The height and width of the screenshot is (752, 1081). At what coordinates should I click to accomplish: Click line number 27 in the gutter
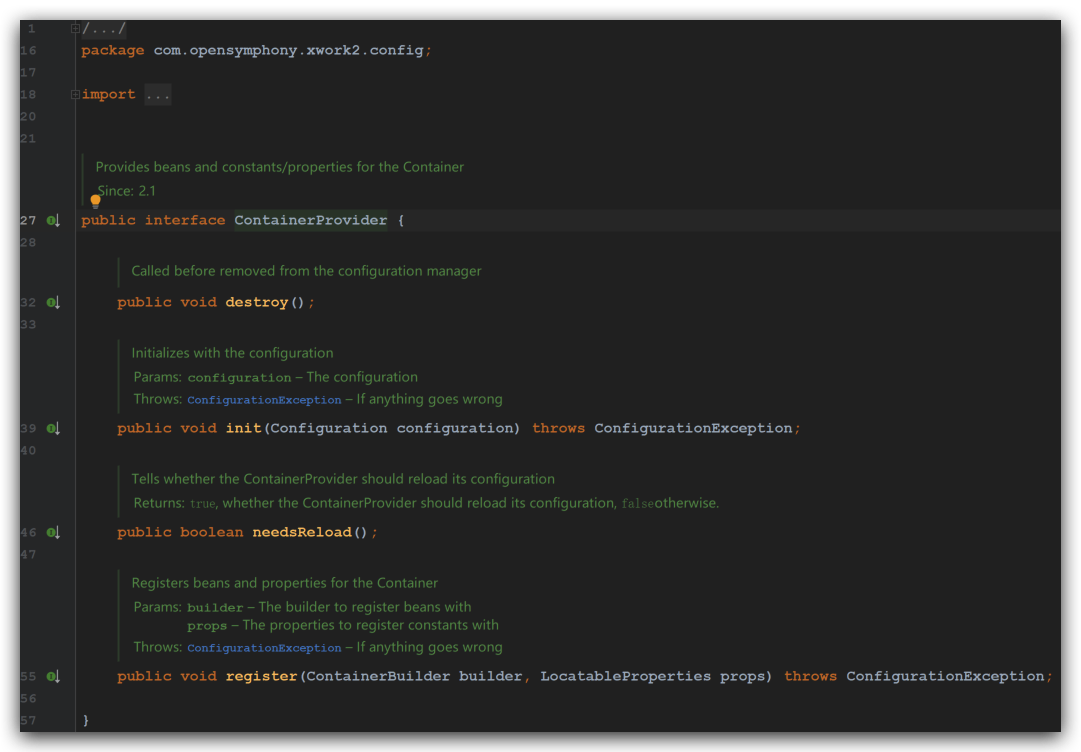pyautogui.click(x=28, y=221)
